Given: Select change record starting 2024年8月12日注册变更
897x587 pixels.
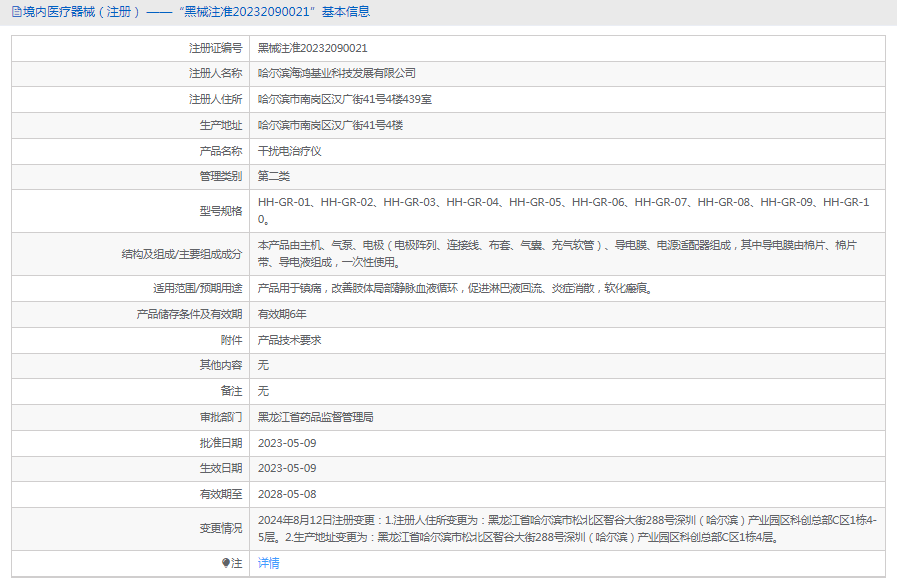Looking at the screenshot, I should 567,529.
